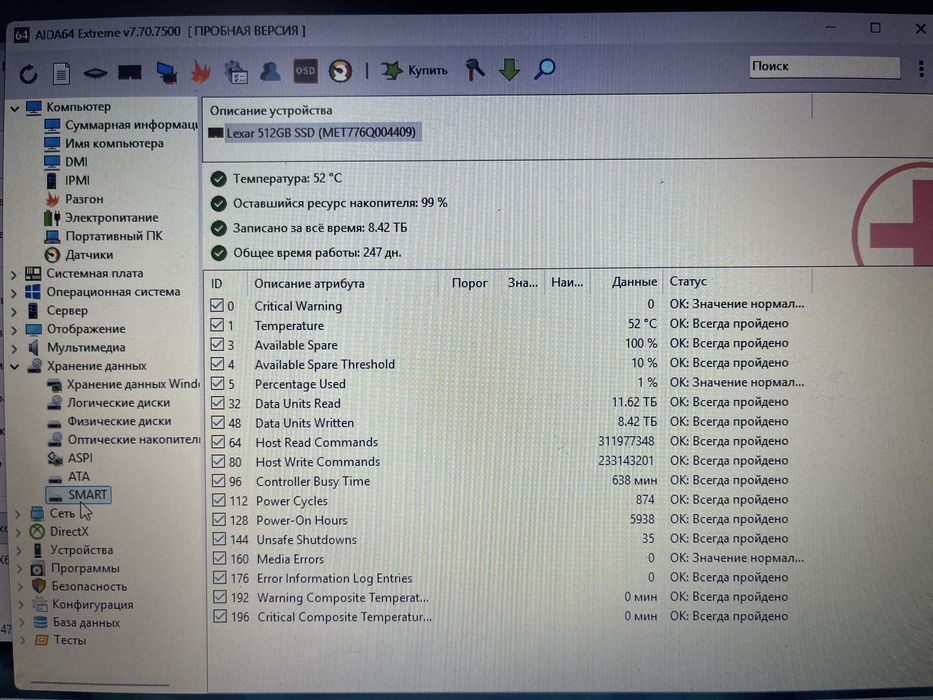Select the Датчики tree item
Screen dimensions: 933x700
coord(89,255)
